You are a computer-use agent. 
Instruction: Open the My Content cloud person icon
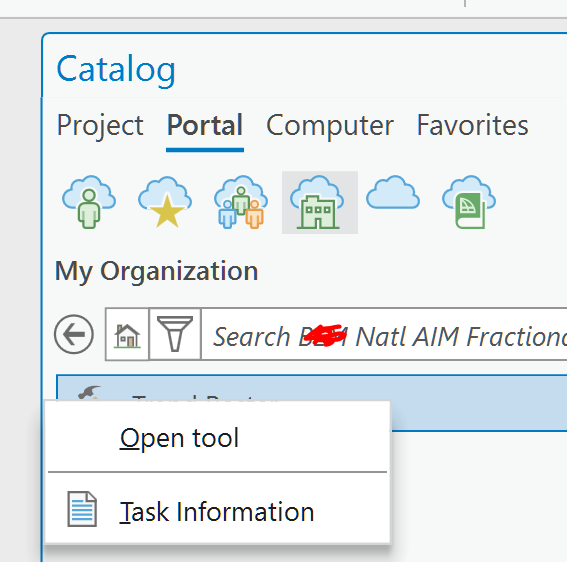pyautogui.click(x=89, y=202)
